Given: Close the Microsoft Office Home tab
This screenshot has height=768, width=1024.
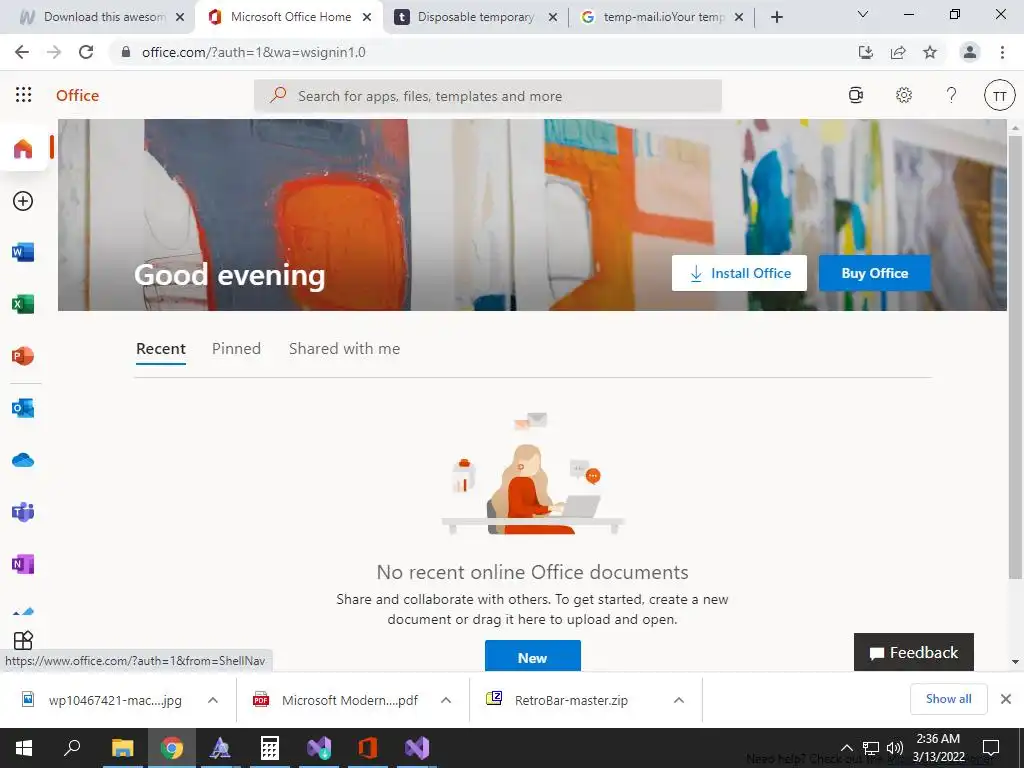Looking at the screenshot, I should tap(367, 17).
